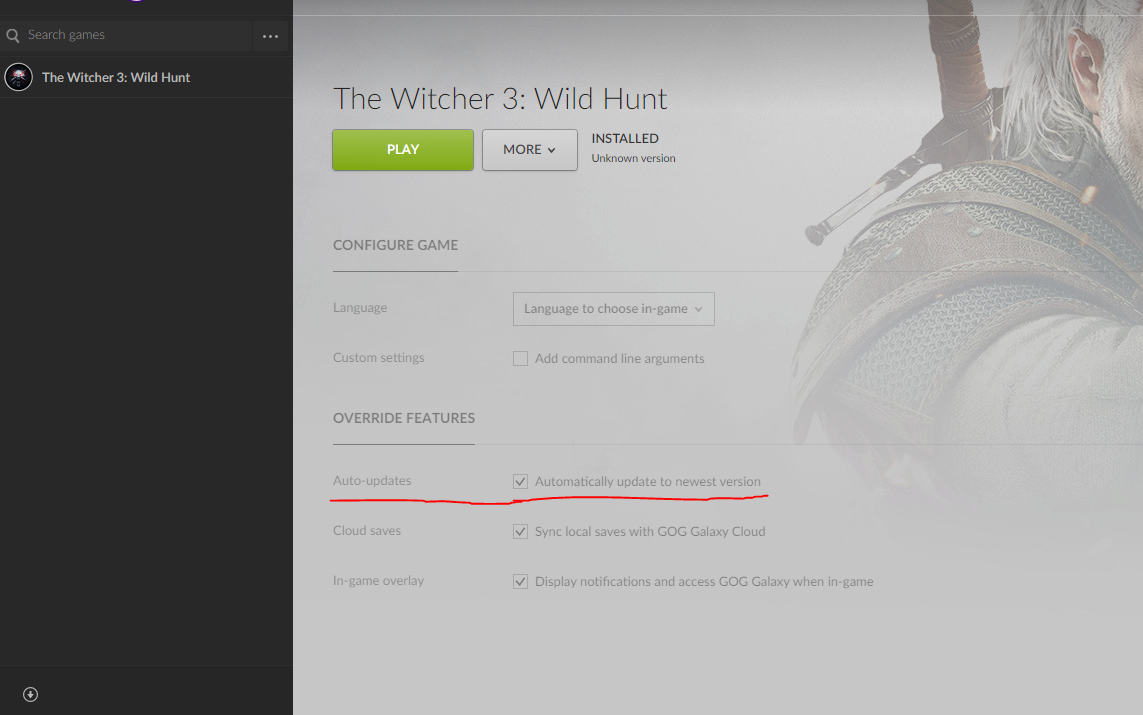Click the Auto-updates setting label

point(372,480)
